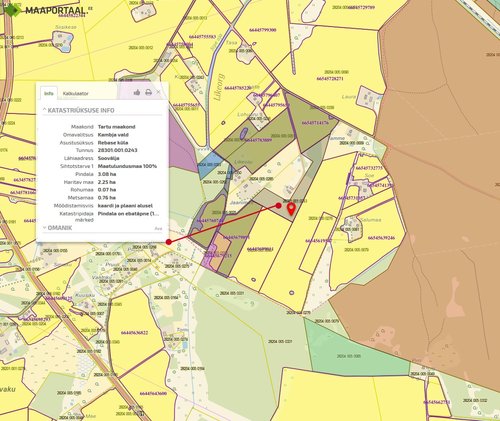Screen dimensions: 500x421
Task: Close the info popup panel
Action: (x=159, y=92)
